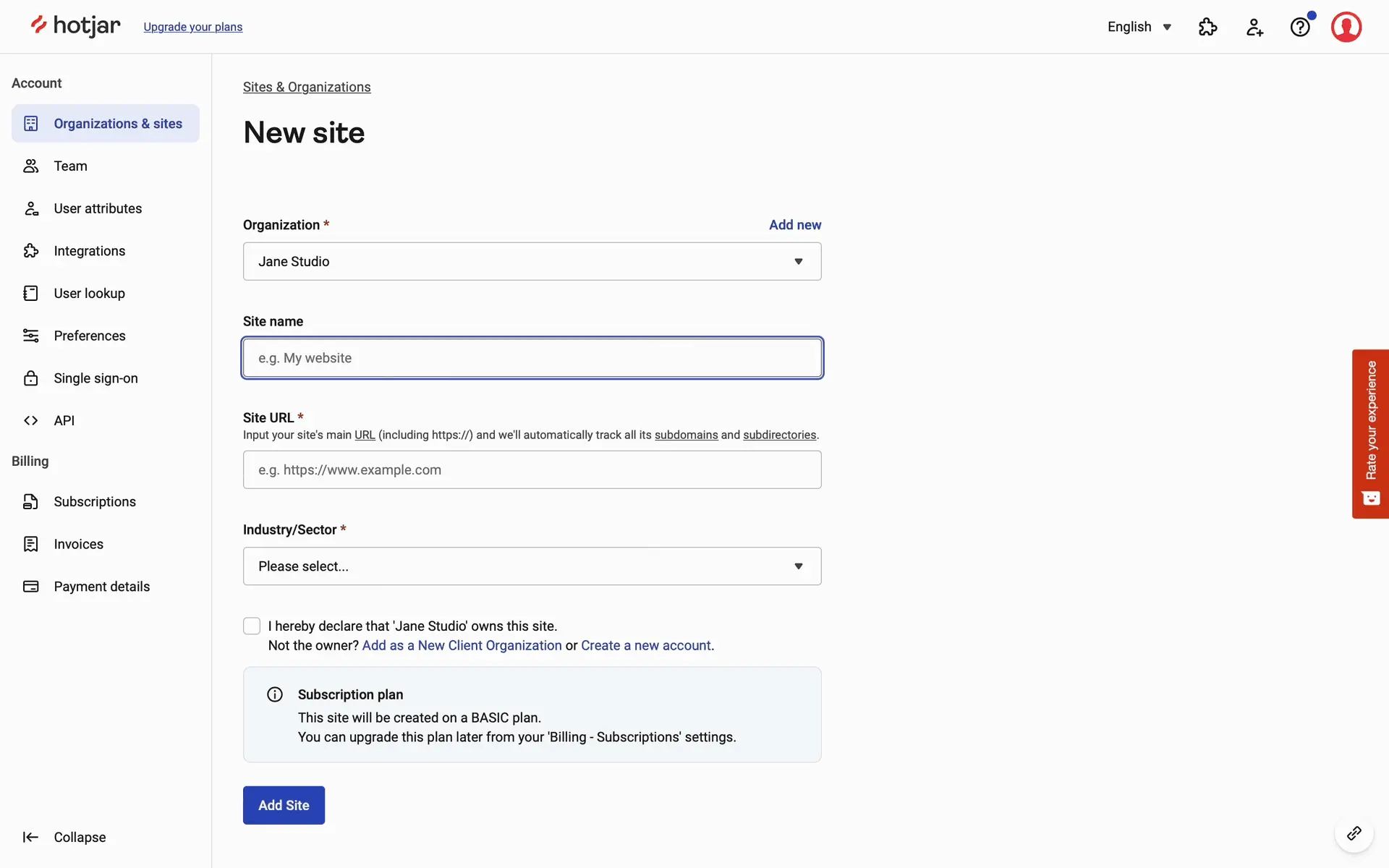Open the Industry/Sector dropdown
1389x868 pixels.
(x=532, y=566)
